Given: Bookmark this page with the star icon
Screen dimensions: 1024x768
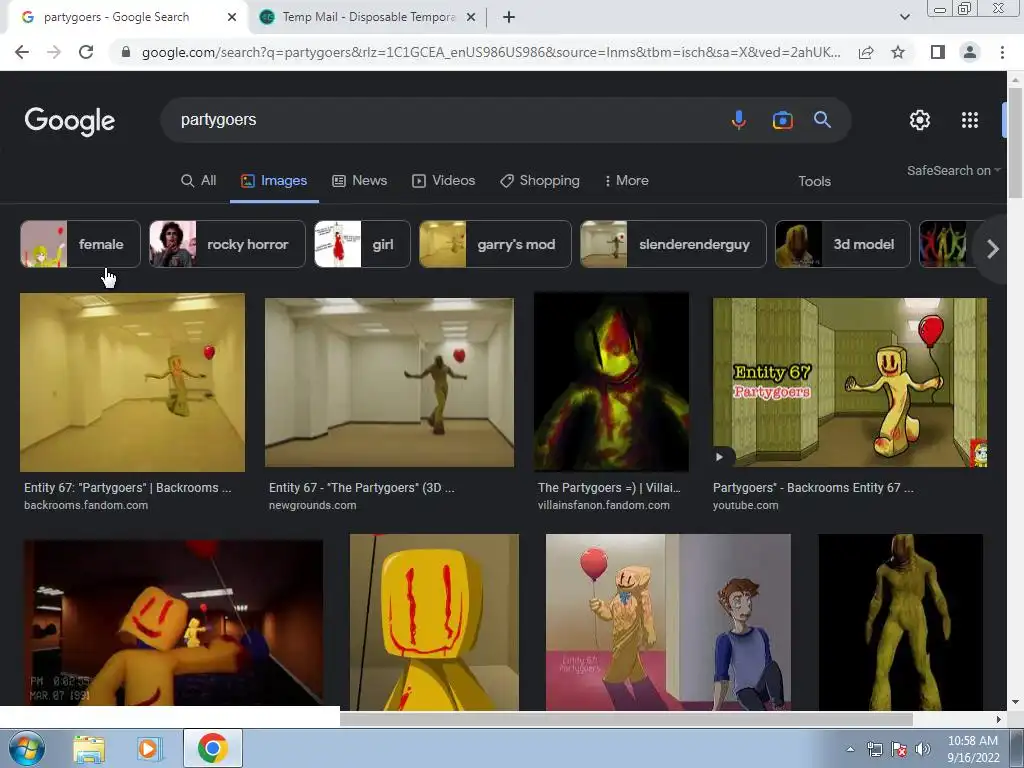Looking at the screenshot, I should click(x=898, y=52).
